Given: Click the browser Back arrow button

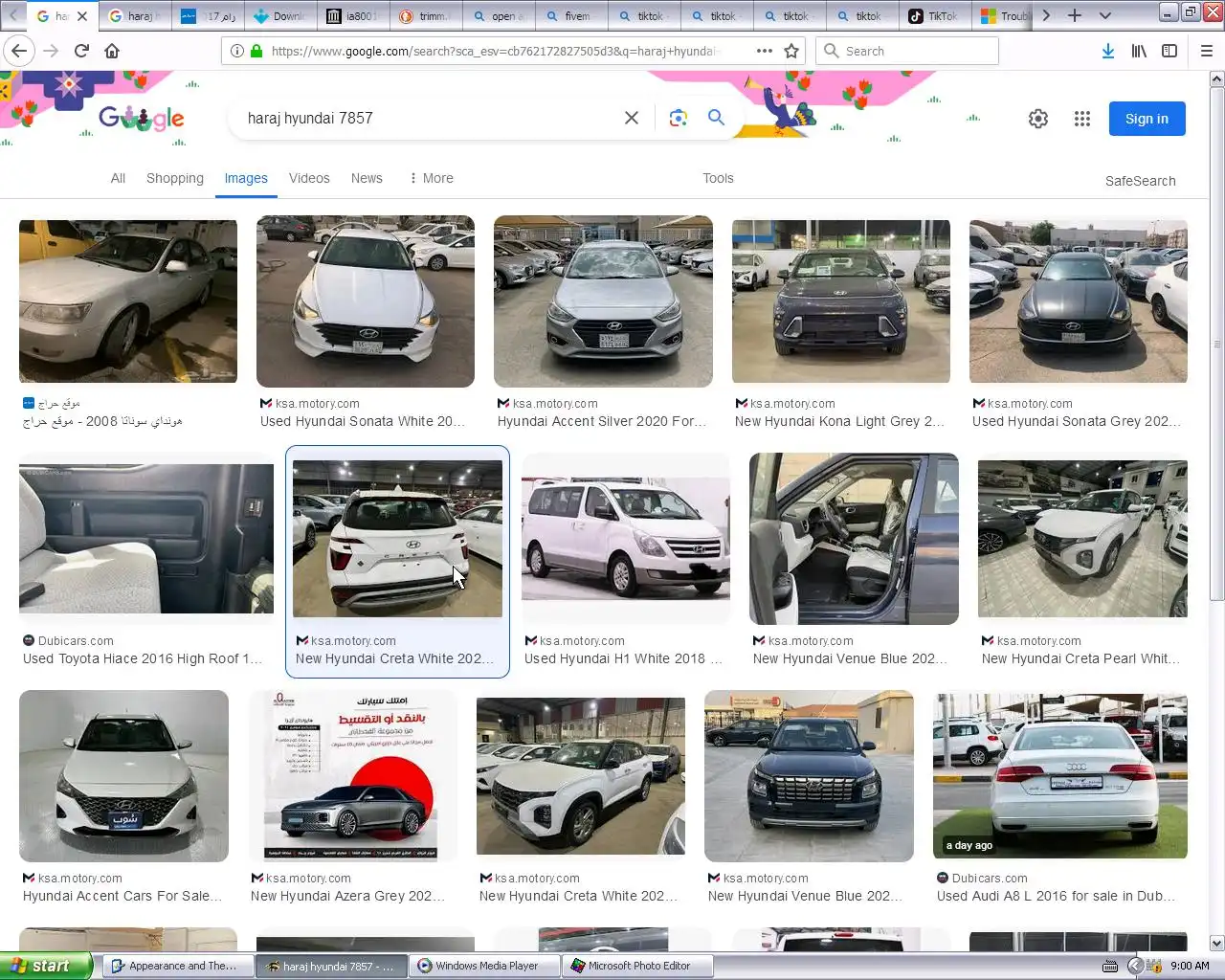Looking at the screenshot, I should click(x=20, y=51).
